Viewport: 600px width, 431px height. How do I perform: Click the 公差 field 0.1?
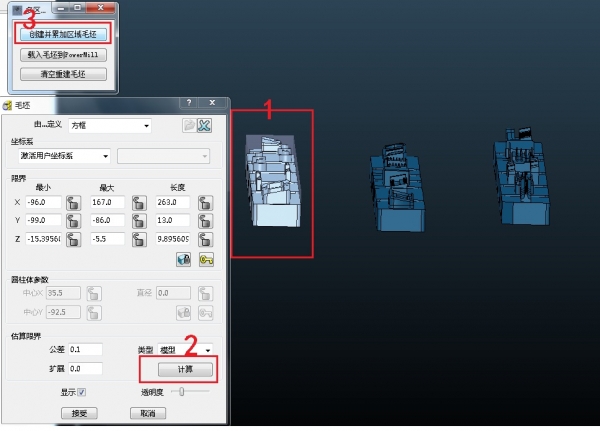pyautogui.click(x=85, y=349)
